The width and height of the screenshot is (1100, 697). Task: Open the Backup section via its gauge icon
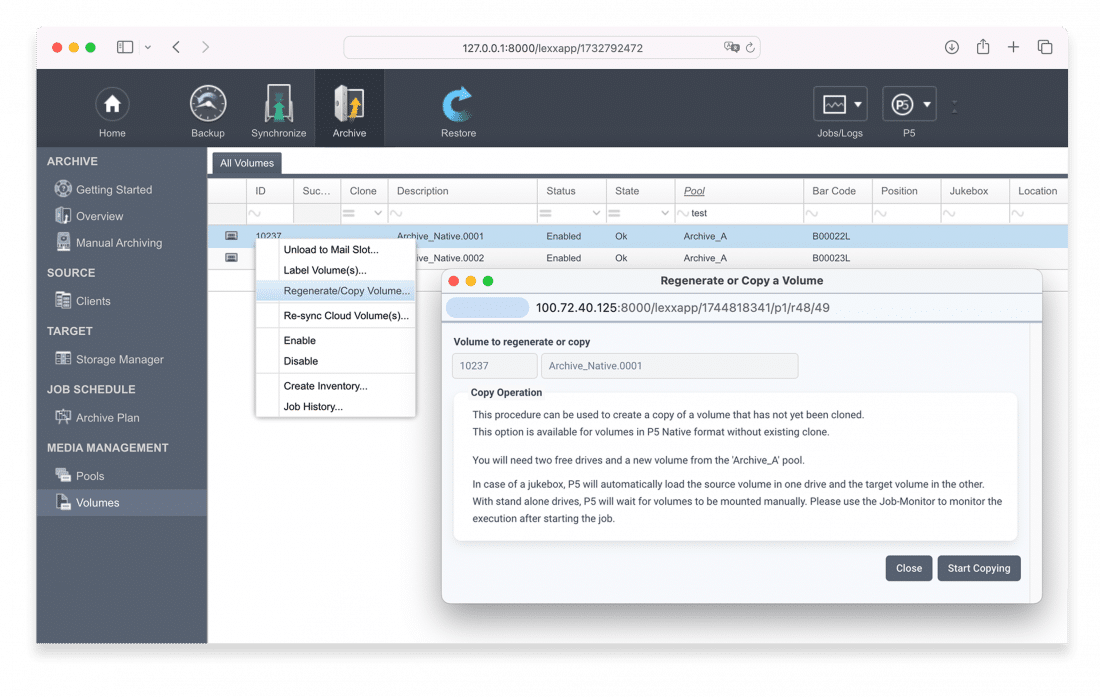coord(207,103)
